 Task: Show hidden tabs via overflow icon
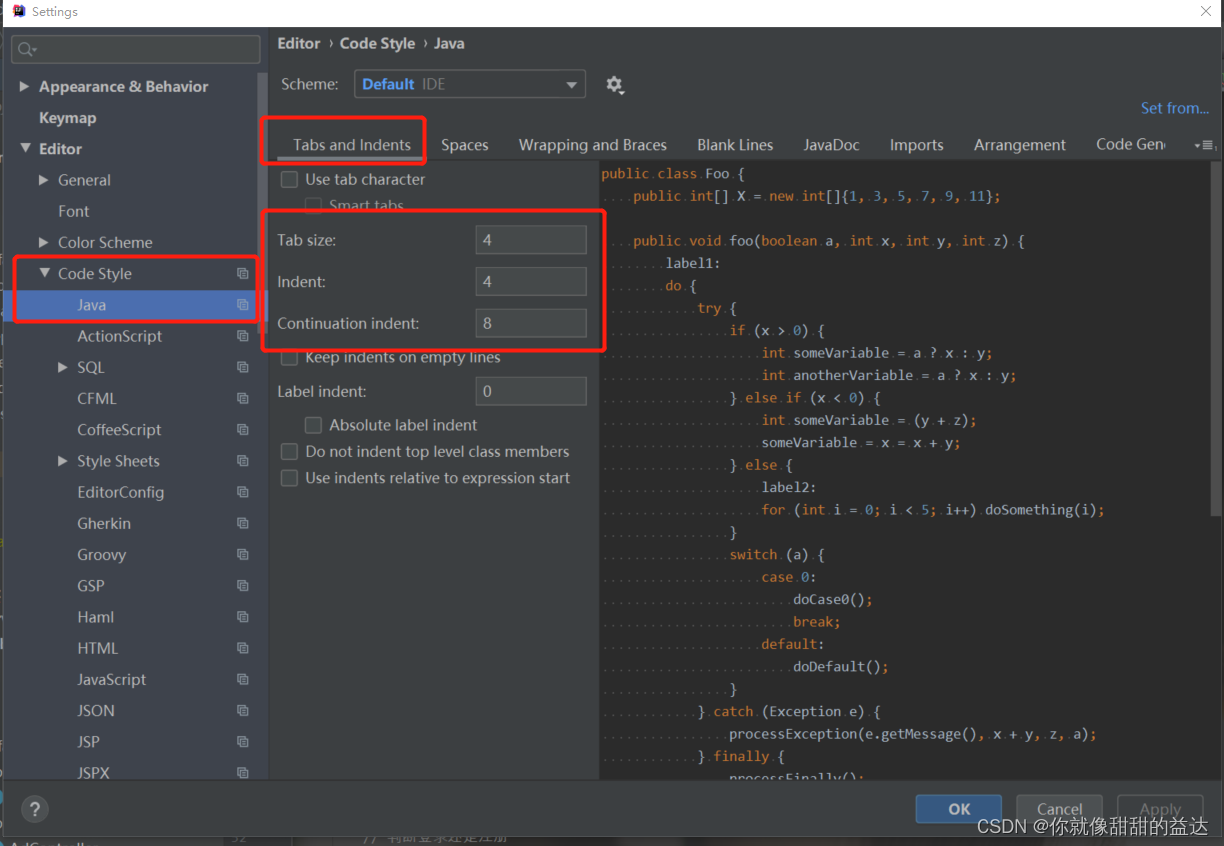(1203, 145)
